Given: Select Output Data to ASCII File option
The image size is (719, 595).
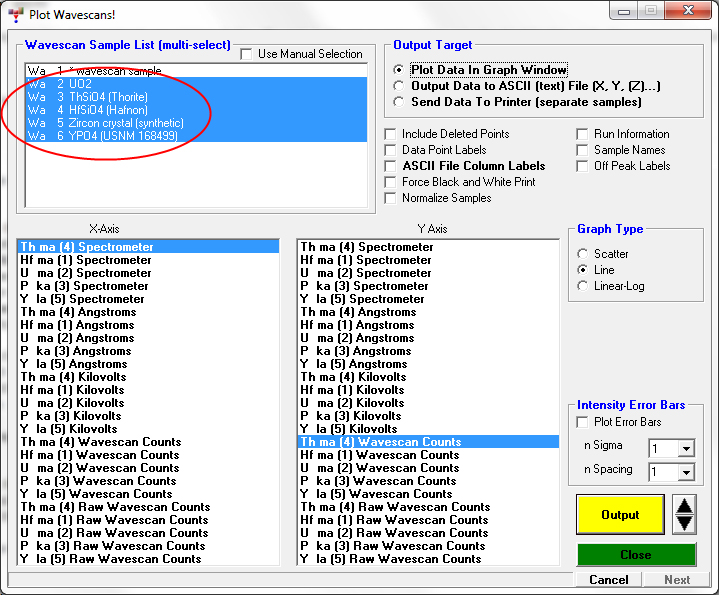Looking at the screenshot, I should [401, 86].
